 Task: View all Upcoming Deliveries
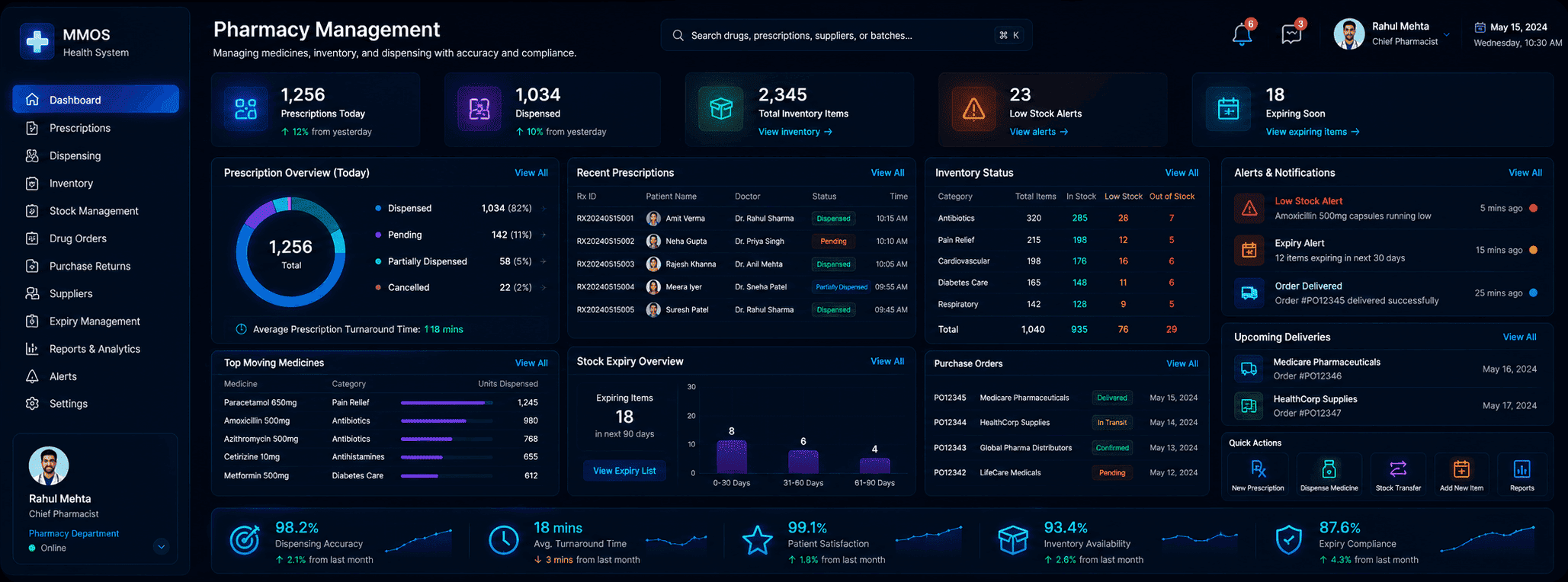pyautogui.click(x=1519, y=337)
